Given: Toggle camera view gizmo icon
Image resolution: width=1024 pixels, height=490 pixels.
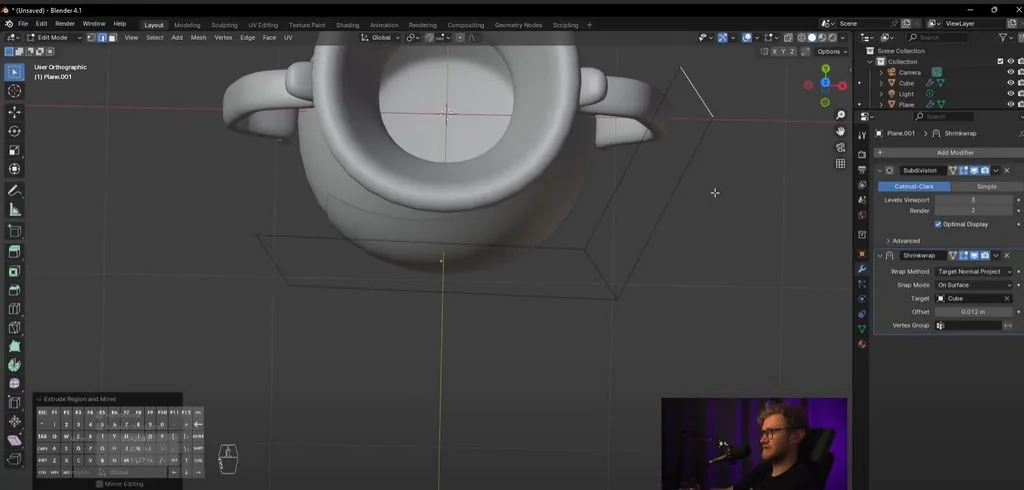Looking at the screenshot, I should [x=840, y=148].
